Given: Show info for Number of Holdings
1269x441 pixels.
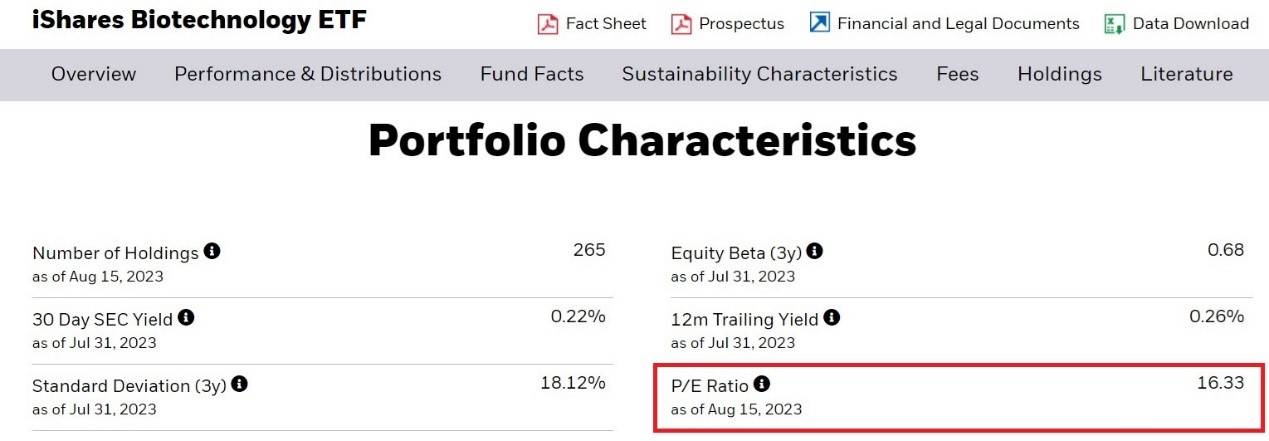Looking at the screenshot, I should tap(212, 251).
